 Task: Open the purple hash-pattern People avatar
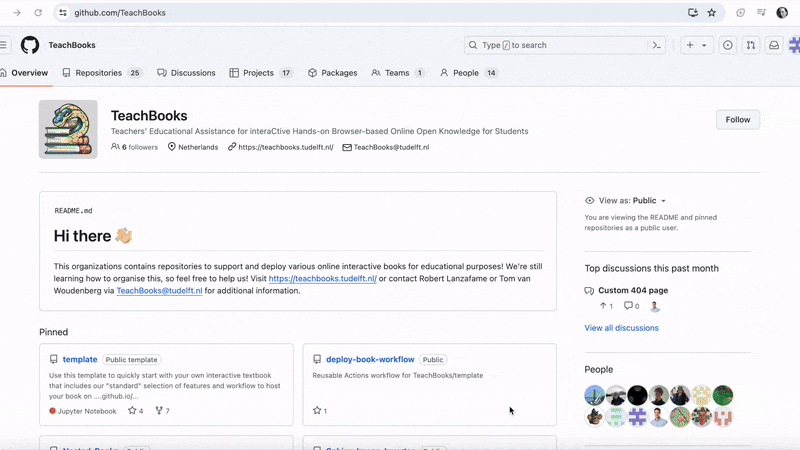pos(637,417)
